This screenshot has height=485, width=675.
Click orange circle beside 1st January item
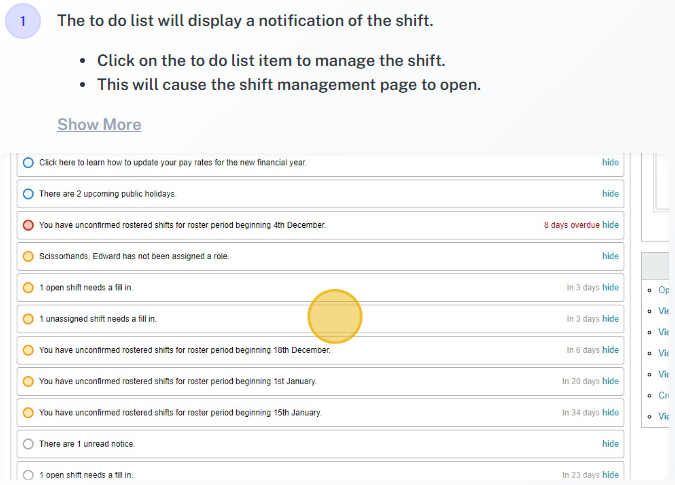(28, 381)
